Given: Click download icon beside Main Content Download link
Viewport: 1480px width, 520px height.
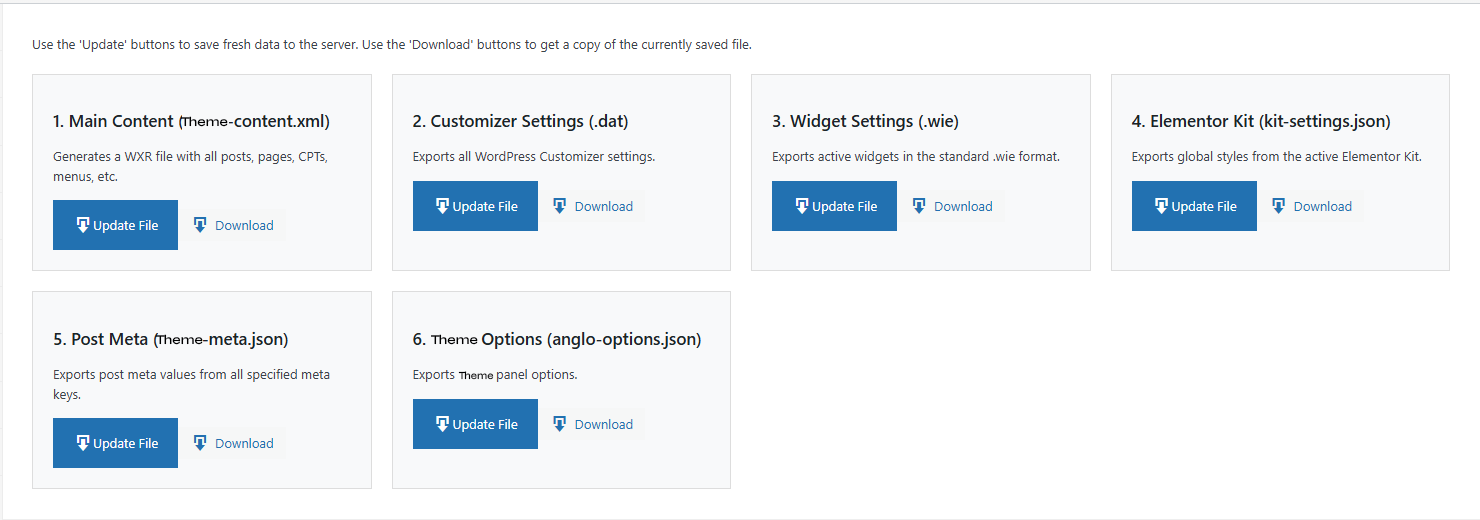Looking at the screenshot, I should pyautogui.click(x=200, y=225).
